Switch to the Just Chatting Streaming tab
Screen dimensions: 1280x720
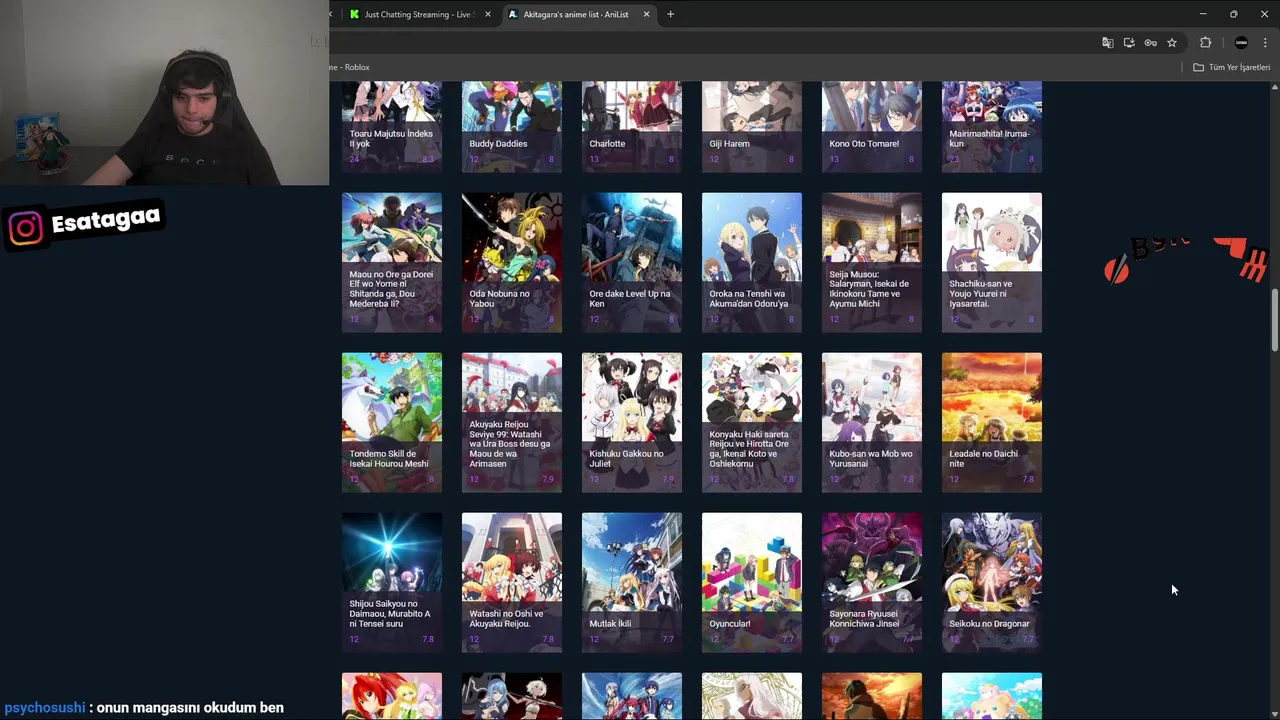(412, 14)
